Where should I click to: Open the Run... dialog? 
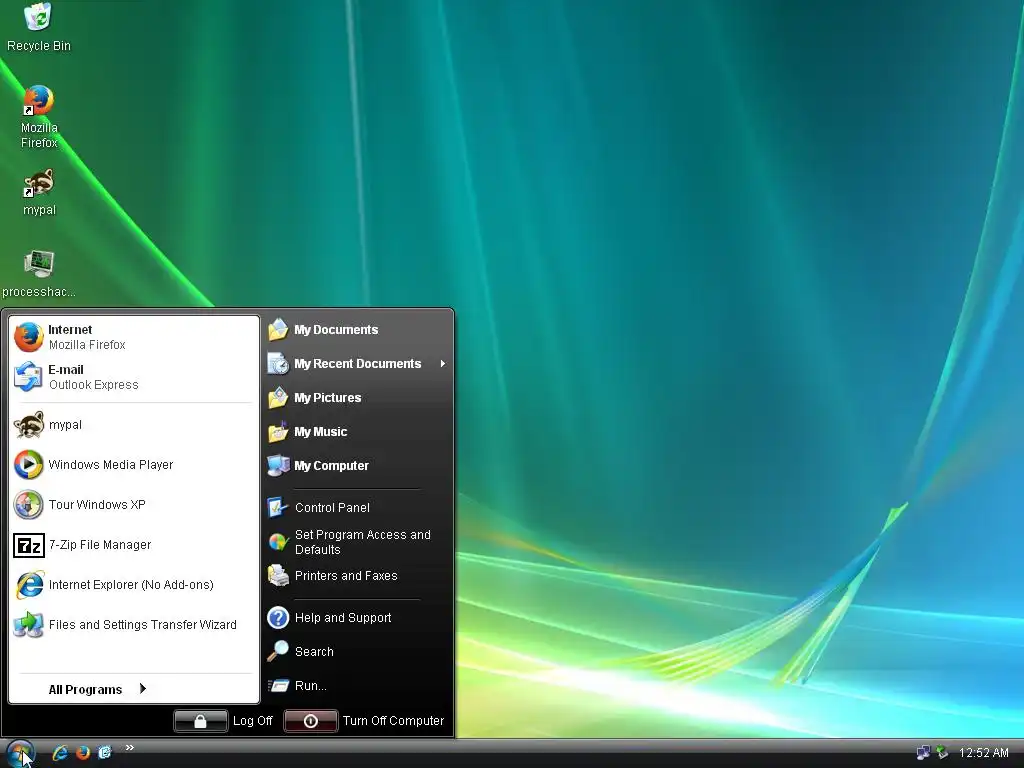coord(357,685)
